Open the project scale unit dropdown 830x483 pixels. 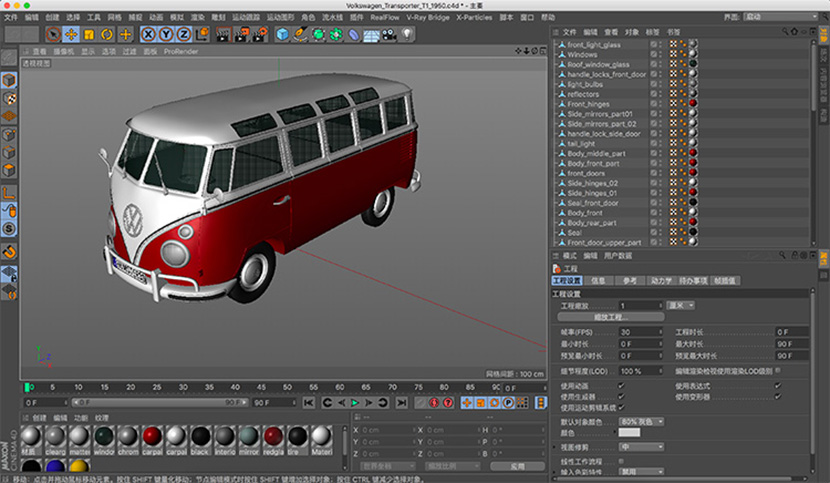[680, 306]
